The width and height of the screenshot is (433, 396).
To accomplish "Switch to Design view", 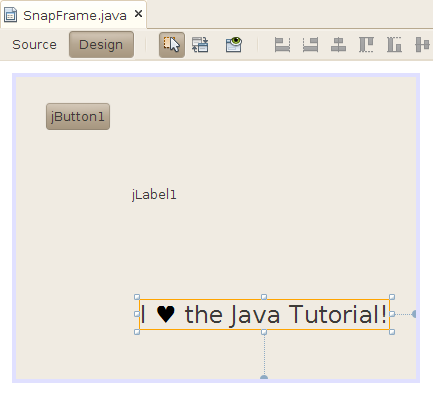I will coord(101,45).
